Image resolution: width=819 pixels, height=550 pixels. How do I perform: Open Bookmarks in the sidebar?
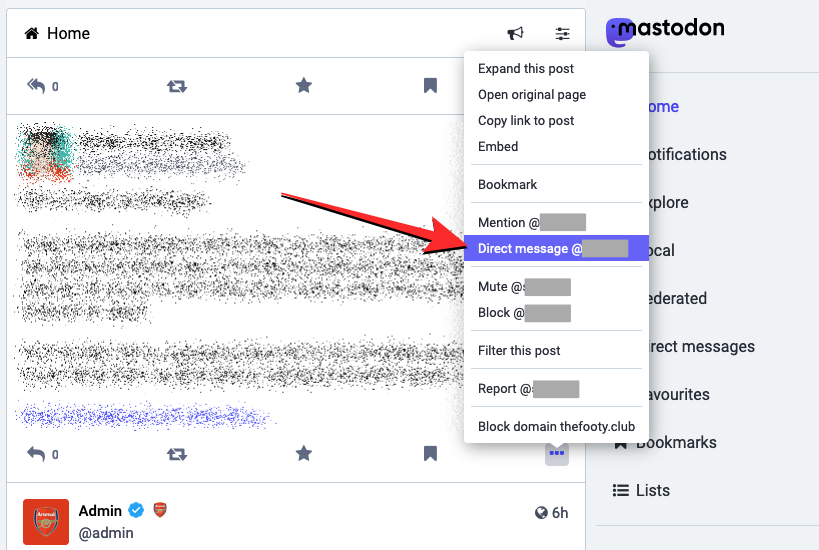point(676,443)
